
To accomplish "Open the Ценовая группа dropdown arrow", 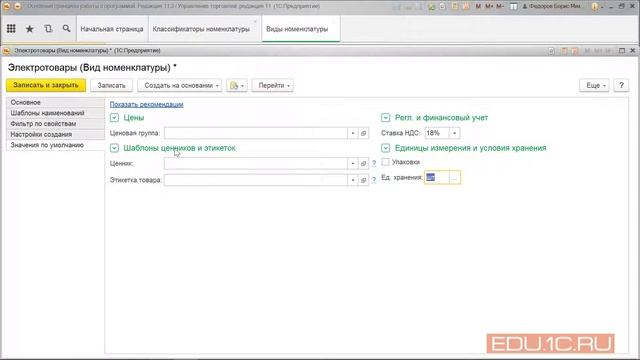I will 353,133.
